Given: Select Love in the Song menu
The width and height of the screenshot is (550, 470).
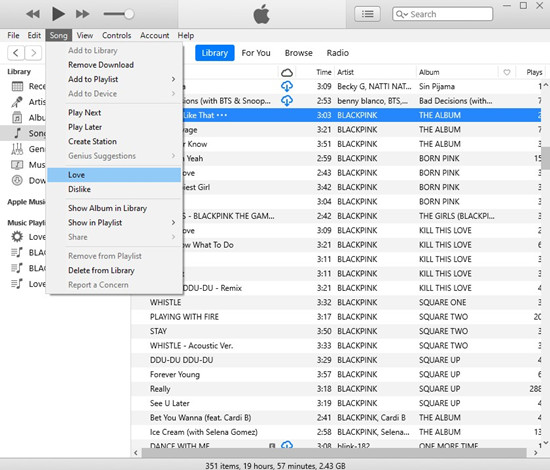Looking at the screenshot, I should (114, 175).
